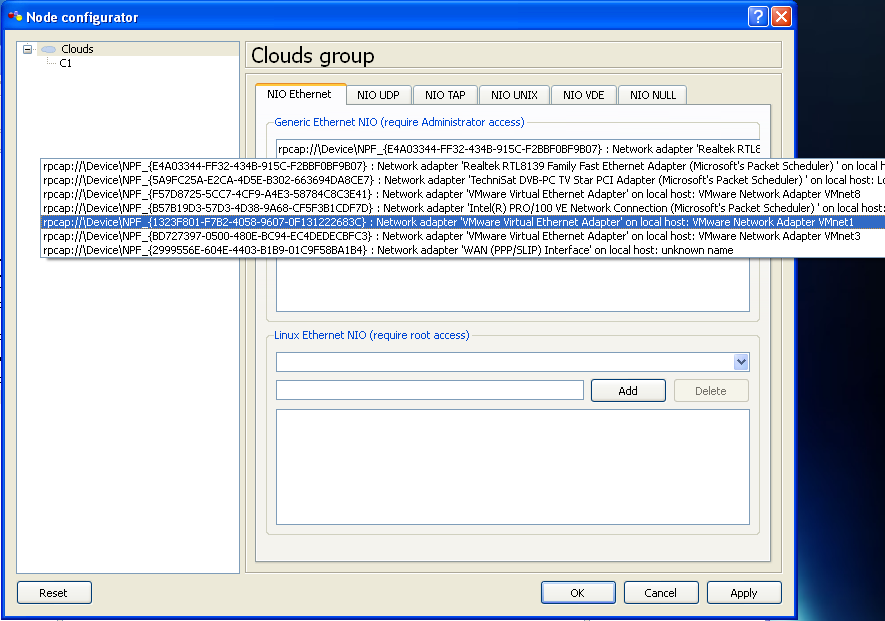Click the Clouds cloud icon
Viewport: 885px width, 621px height.
[x=49, y=49]
